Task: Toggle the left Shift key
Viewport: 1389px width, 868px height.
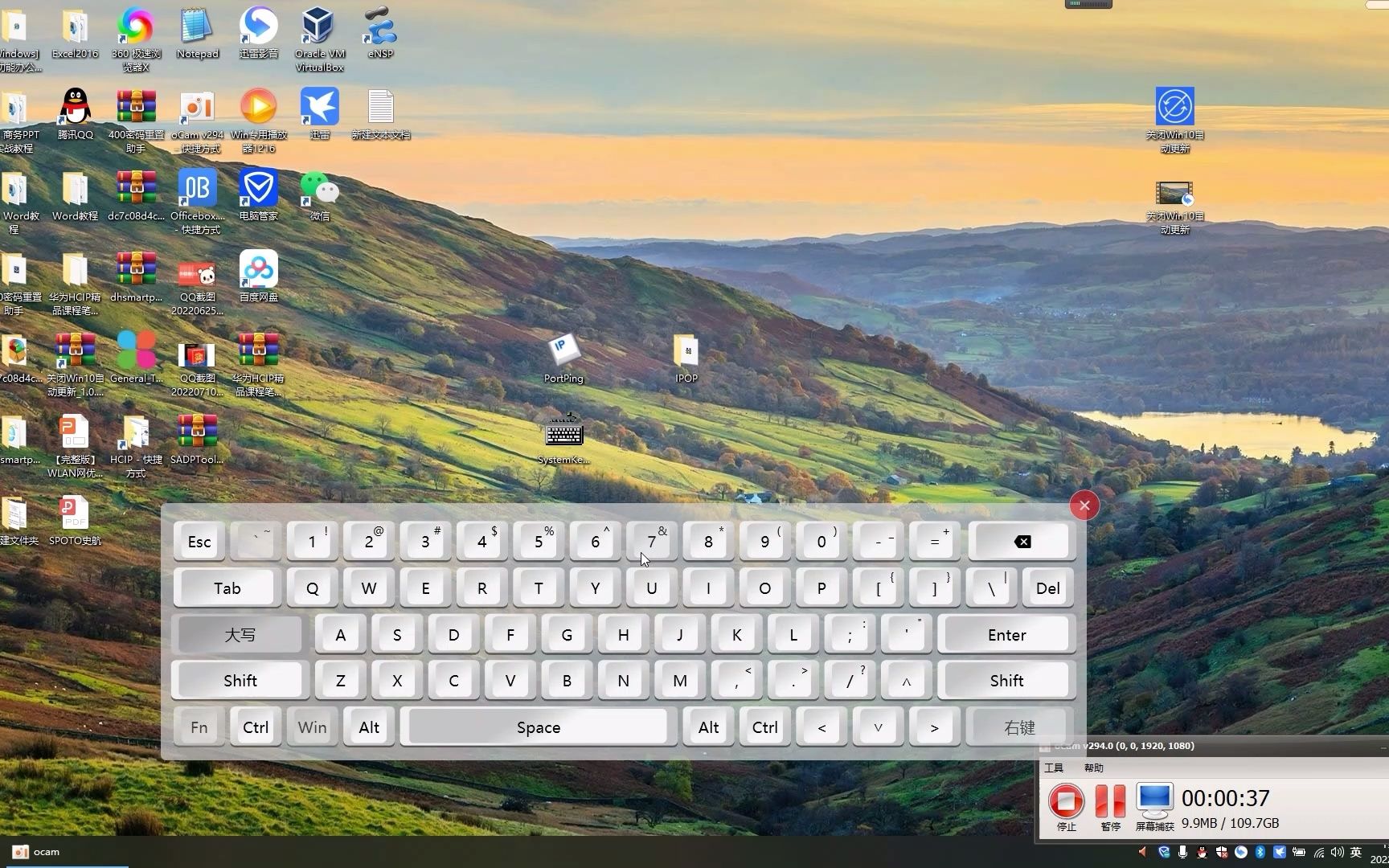Action: 240,681
